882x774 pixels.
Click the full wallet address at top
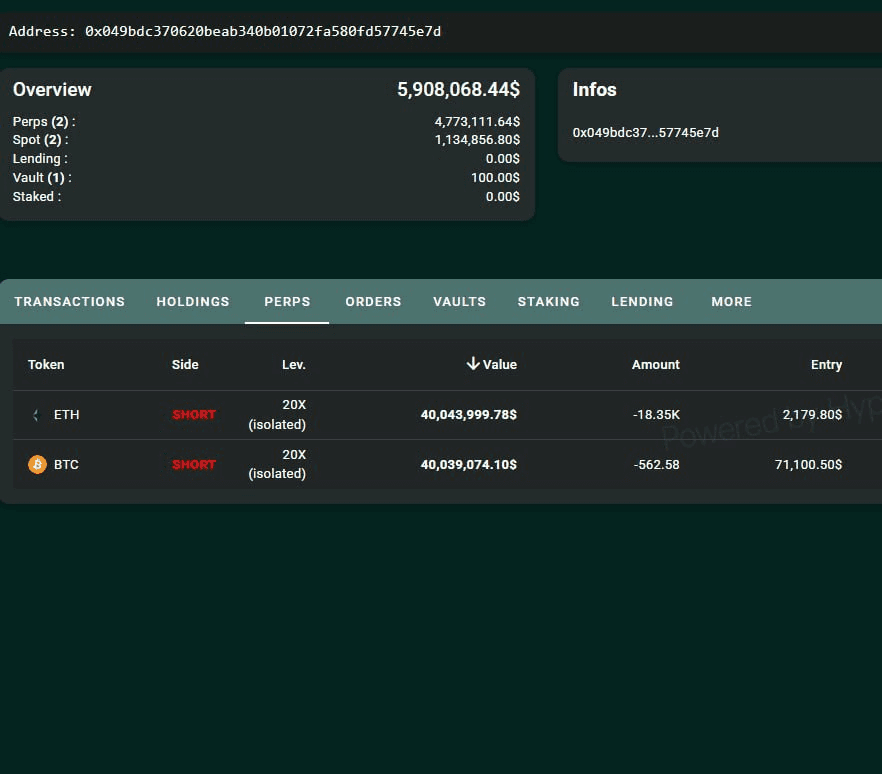click(262, 31)
